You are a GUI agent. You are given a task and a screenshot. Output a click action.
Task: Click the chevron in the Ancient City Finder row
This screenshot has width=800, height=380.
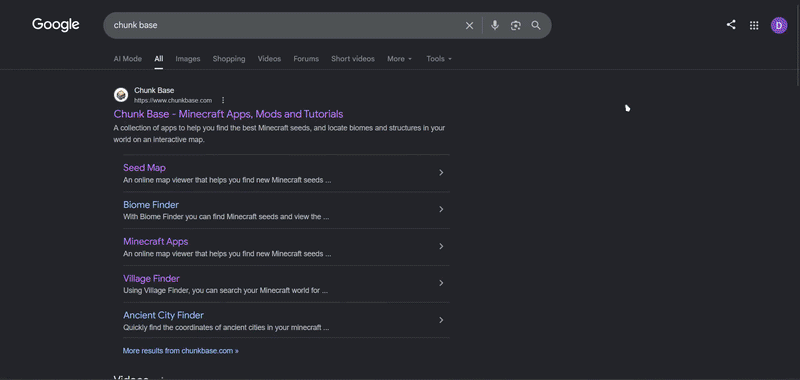tap(441, 320)
